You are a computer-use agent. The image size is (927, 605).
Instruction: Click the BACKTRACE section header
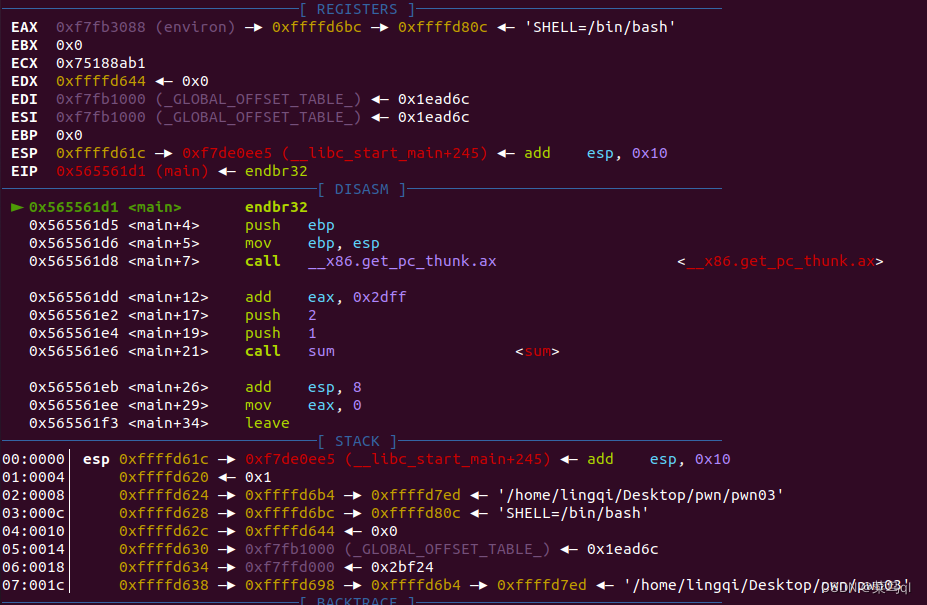[x=357, y=600]
